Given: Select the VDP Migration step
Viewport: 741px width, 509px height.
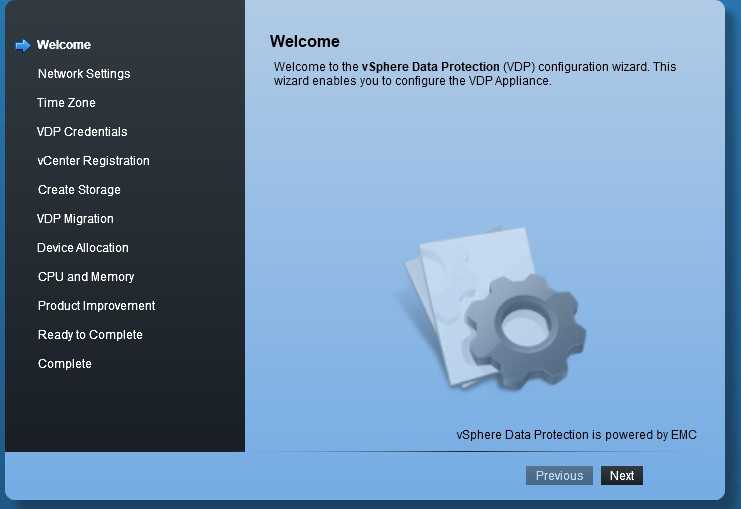Looking at the screenshot, I should (75, 219).
